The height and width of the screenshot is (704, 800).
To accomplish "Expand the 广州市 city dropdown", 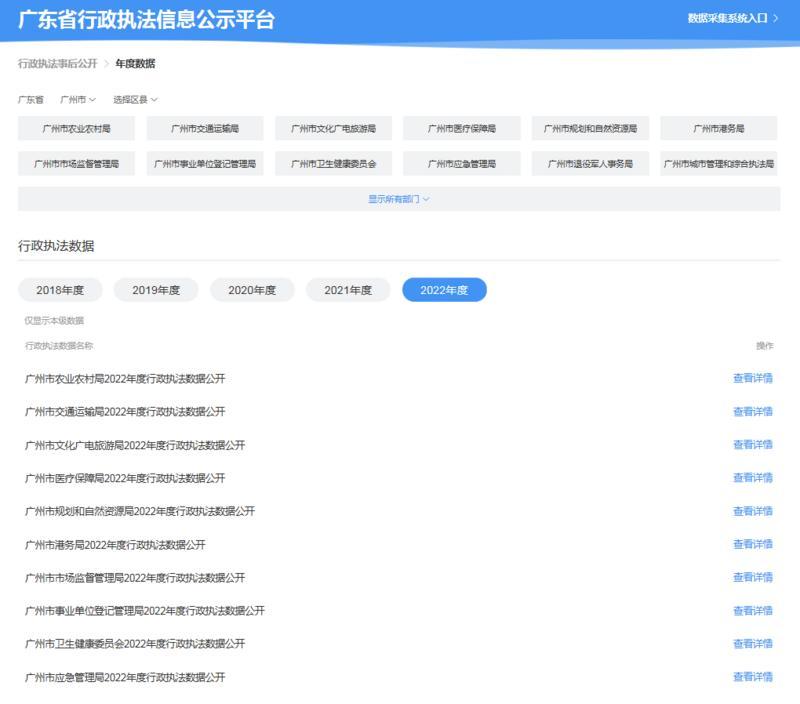I will pos(77,100).
